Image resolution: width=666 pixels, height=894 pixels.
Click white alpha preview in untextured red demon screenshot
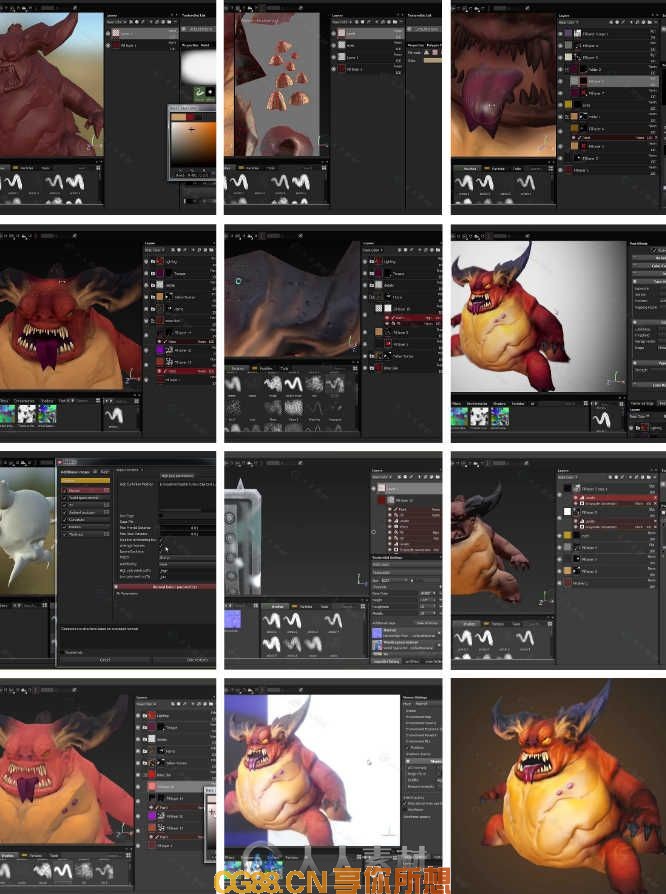click(198, 67)
